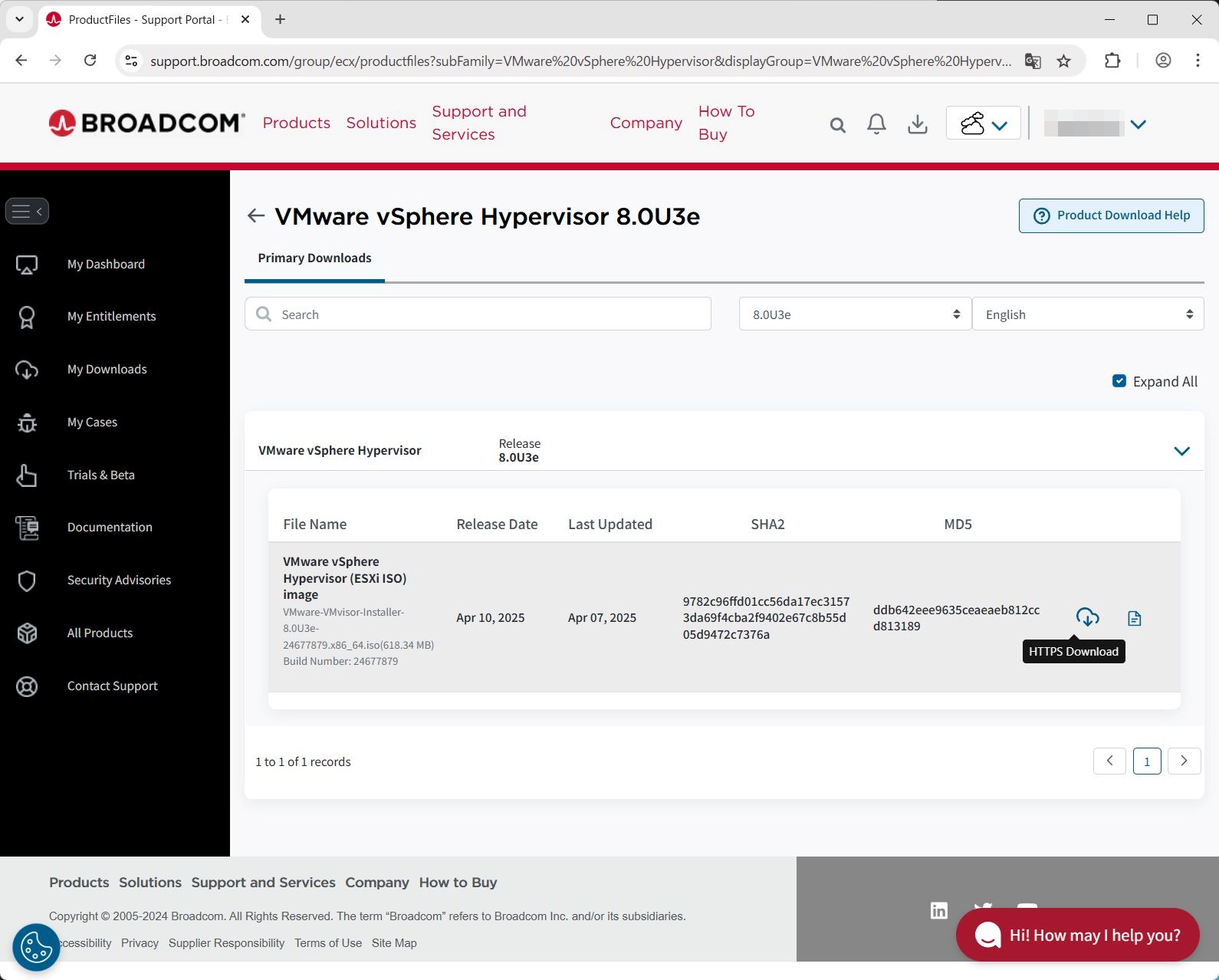This screenshot has height=980, width=1219.
Task: Click the Broadcom logo
Action: [x=146, y=123]
